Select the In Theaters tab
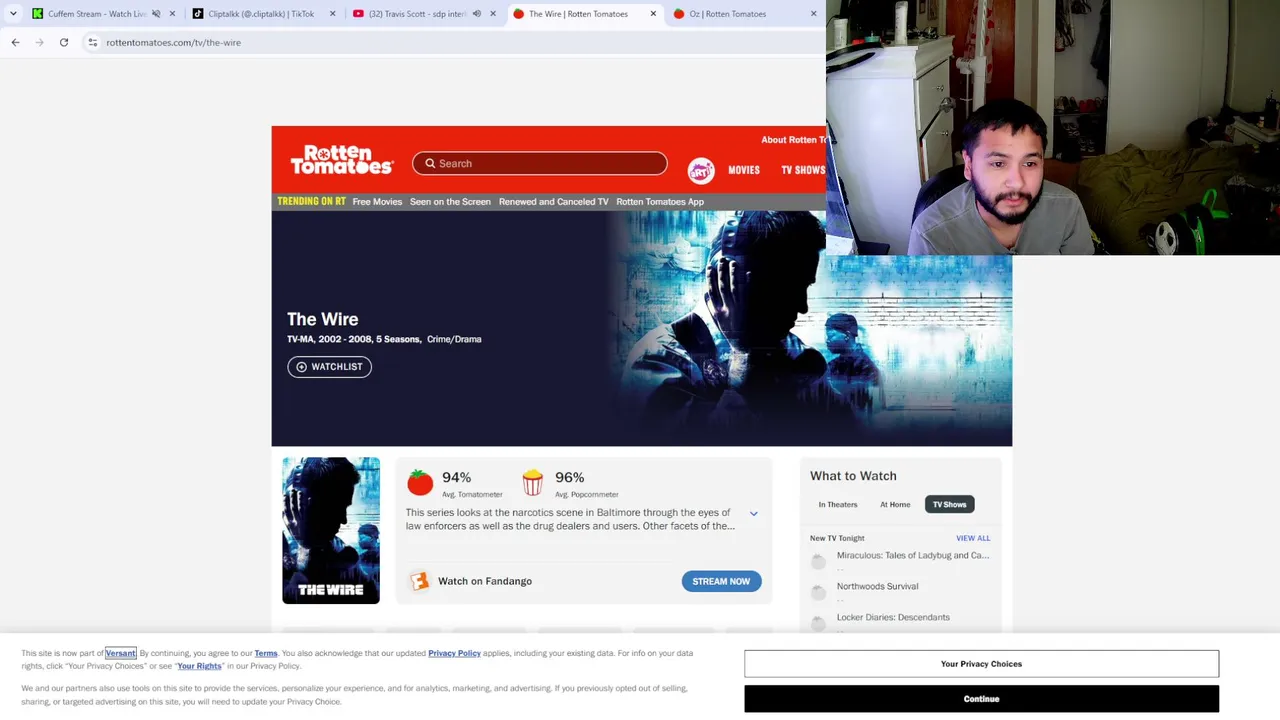Screen dimensions: 1280x720 (x=838, y=505)
